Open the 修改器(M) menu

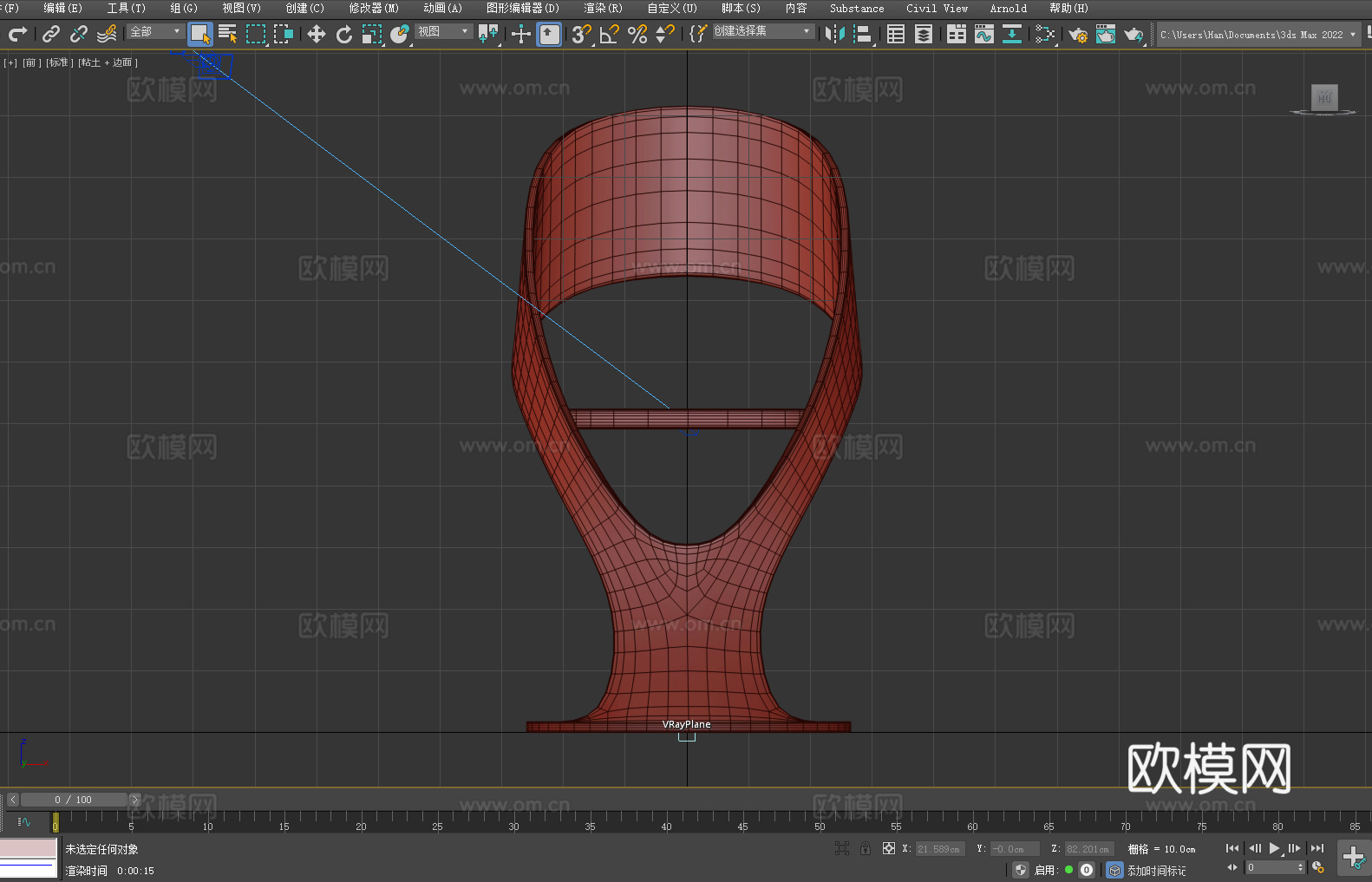[374, 8]
